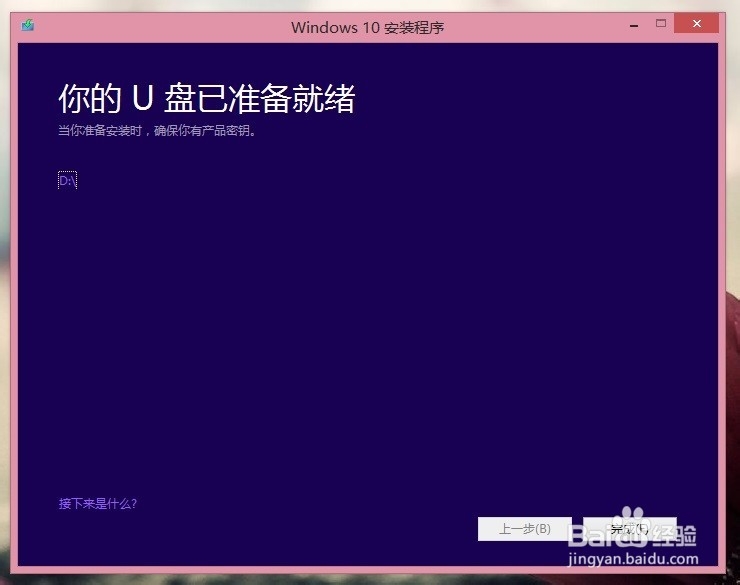Viewport: 740px width, 585px height.
Task: Click the window title Windows 10 安装程序
Action: click(368, 27)
